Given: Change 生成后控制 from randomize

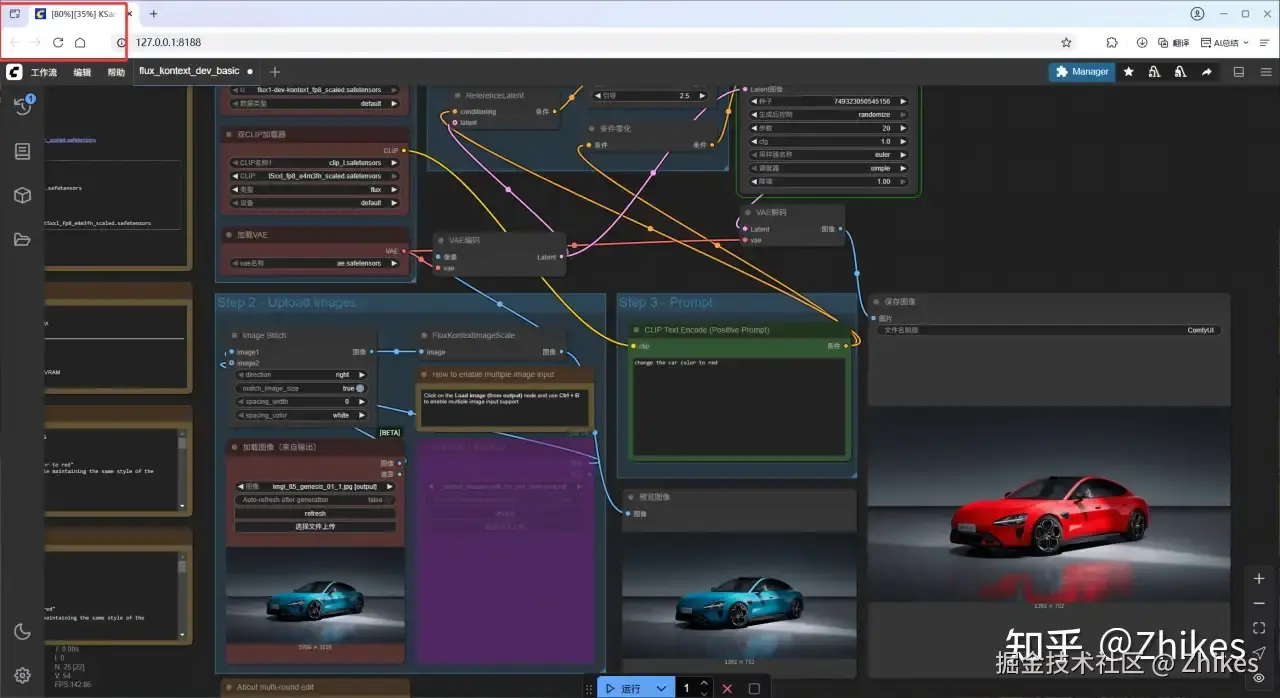Looking at the screenshot, I should 826,114.
